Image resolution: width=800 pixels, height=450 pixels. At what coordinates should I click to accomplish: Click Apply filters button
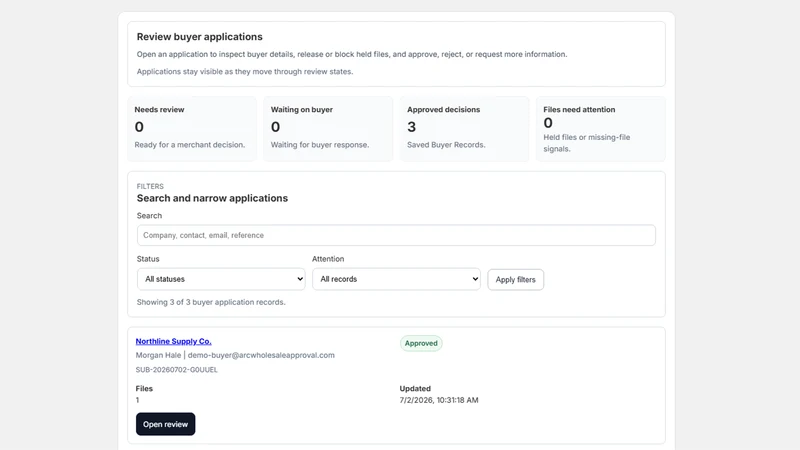pos(515,280)
